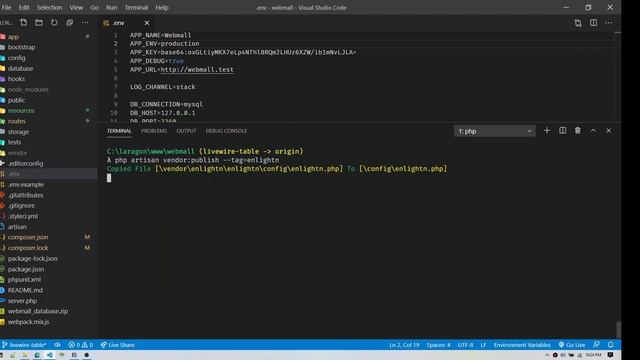The width and height of the screenshot is (640, 360).
Task: Follow the http://webmall.test link in editor
Action: pos(197,69)
